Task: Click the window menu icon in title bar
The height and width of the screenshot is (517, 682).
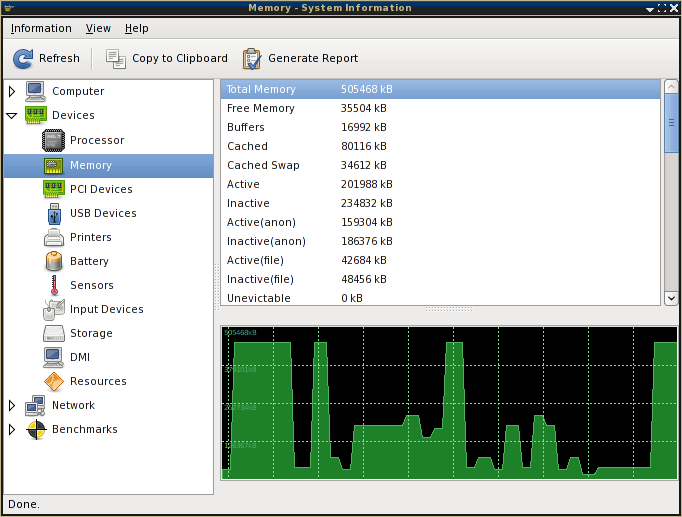Action: pyautogui.click(x=8, y=7)
